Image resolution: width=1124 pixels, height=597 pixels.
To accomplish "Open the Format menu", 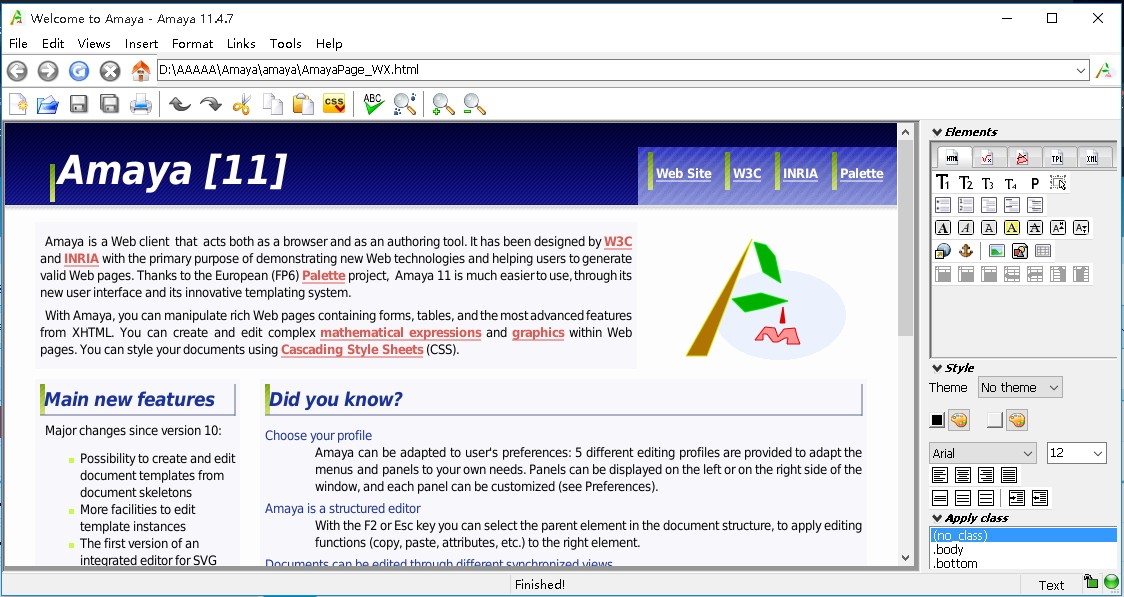I will point(192,44).
